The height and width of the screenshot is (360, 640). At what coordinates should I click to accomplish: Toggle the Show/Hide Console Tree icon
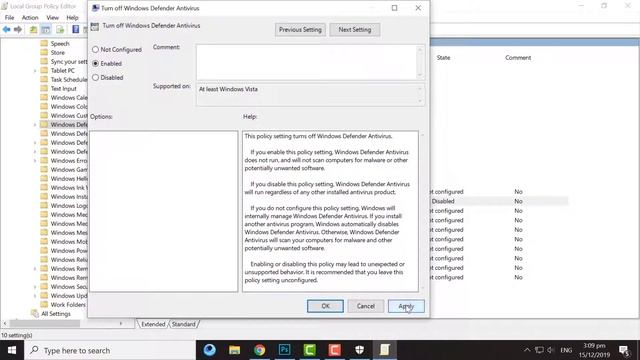coord(46,29)
